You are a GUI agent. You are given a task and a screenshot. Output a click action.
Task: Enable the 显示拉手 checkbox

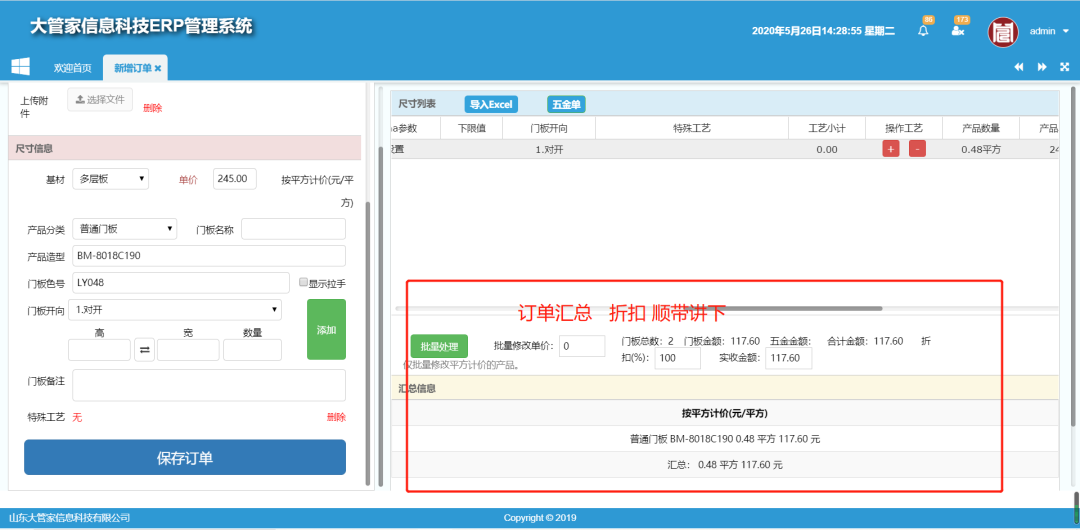pos(304,282)
